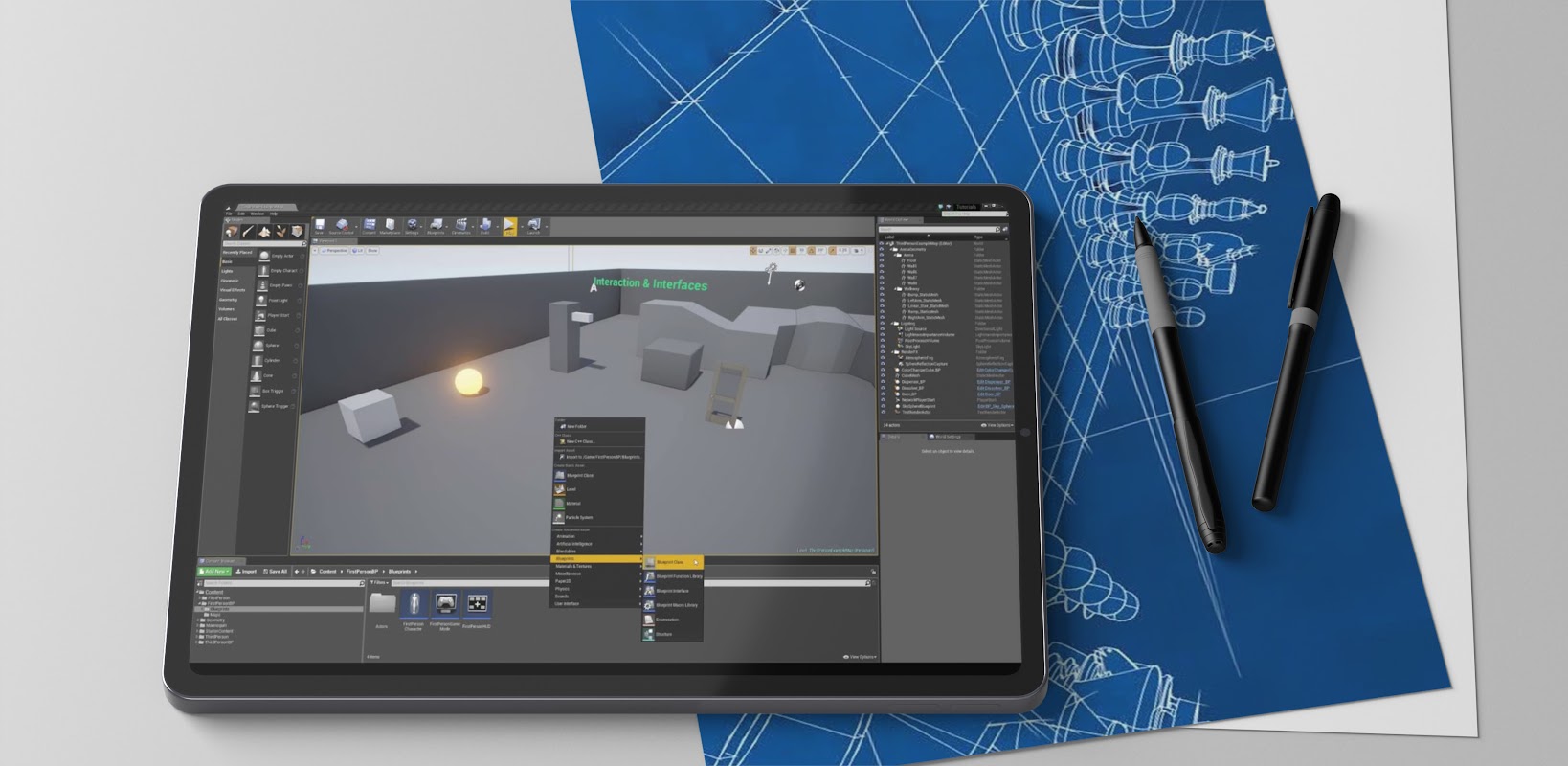
Task: Click the Launch toolbar icon
Action: (534, 226)
